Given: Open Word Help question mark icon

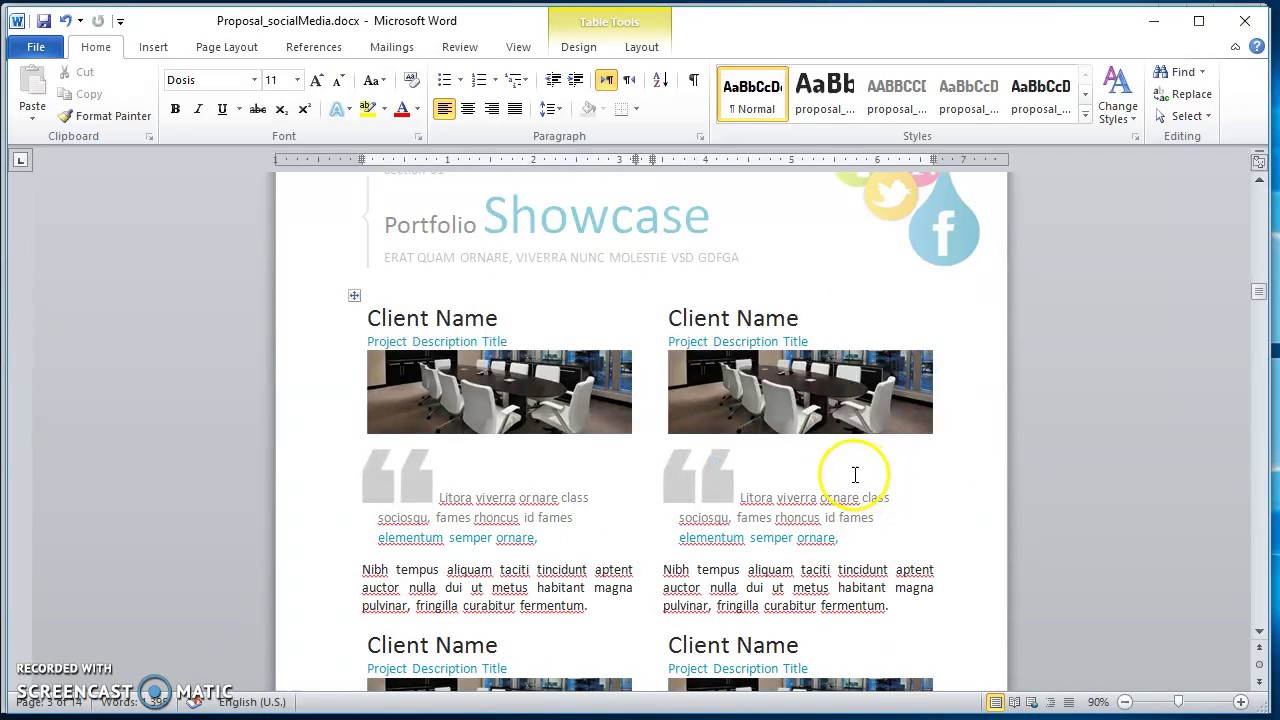Looking at the screenshot, I should [1257, 47].
